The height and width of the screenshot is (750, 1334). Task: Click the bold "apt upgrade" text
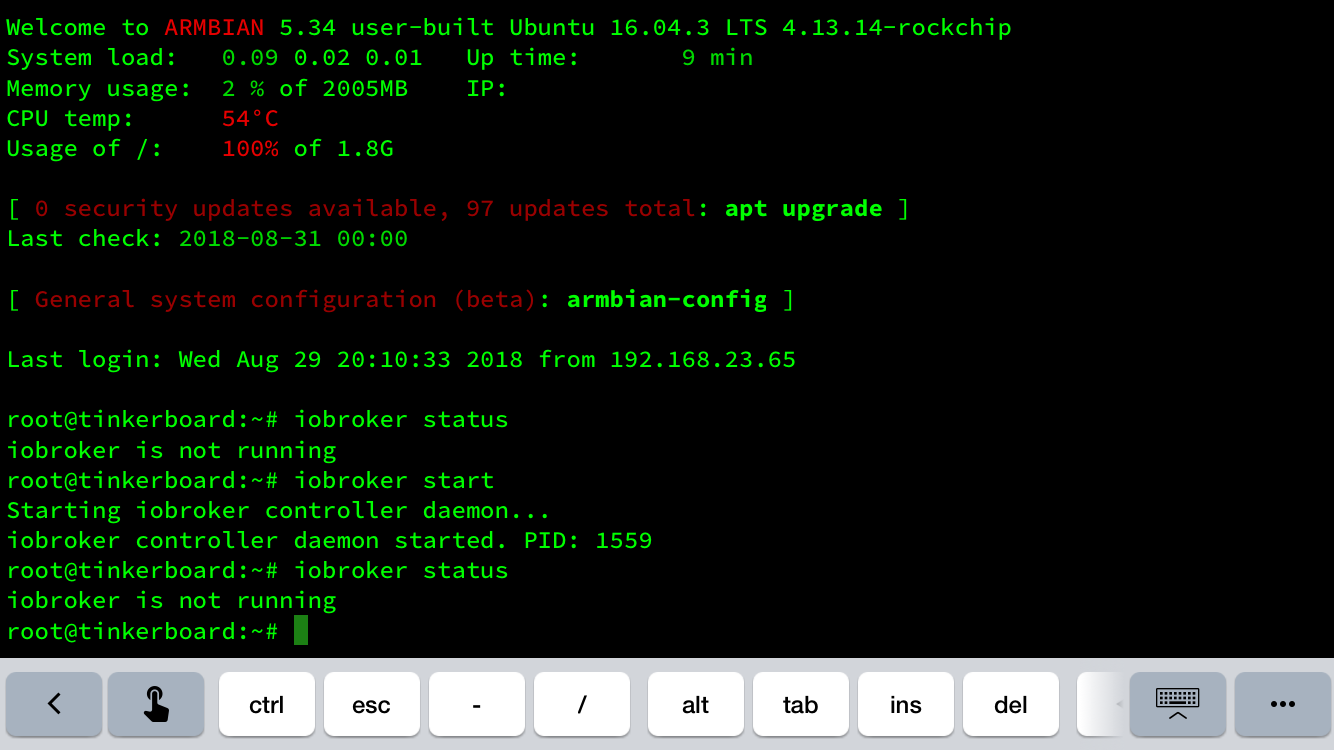click(x=804, y=208)
